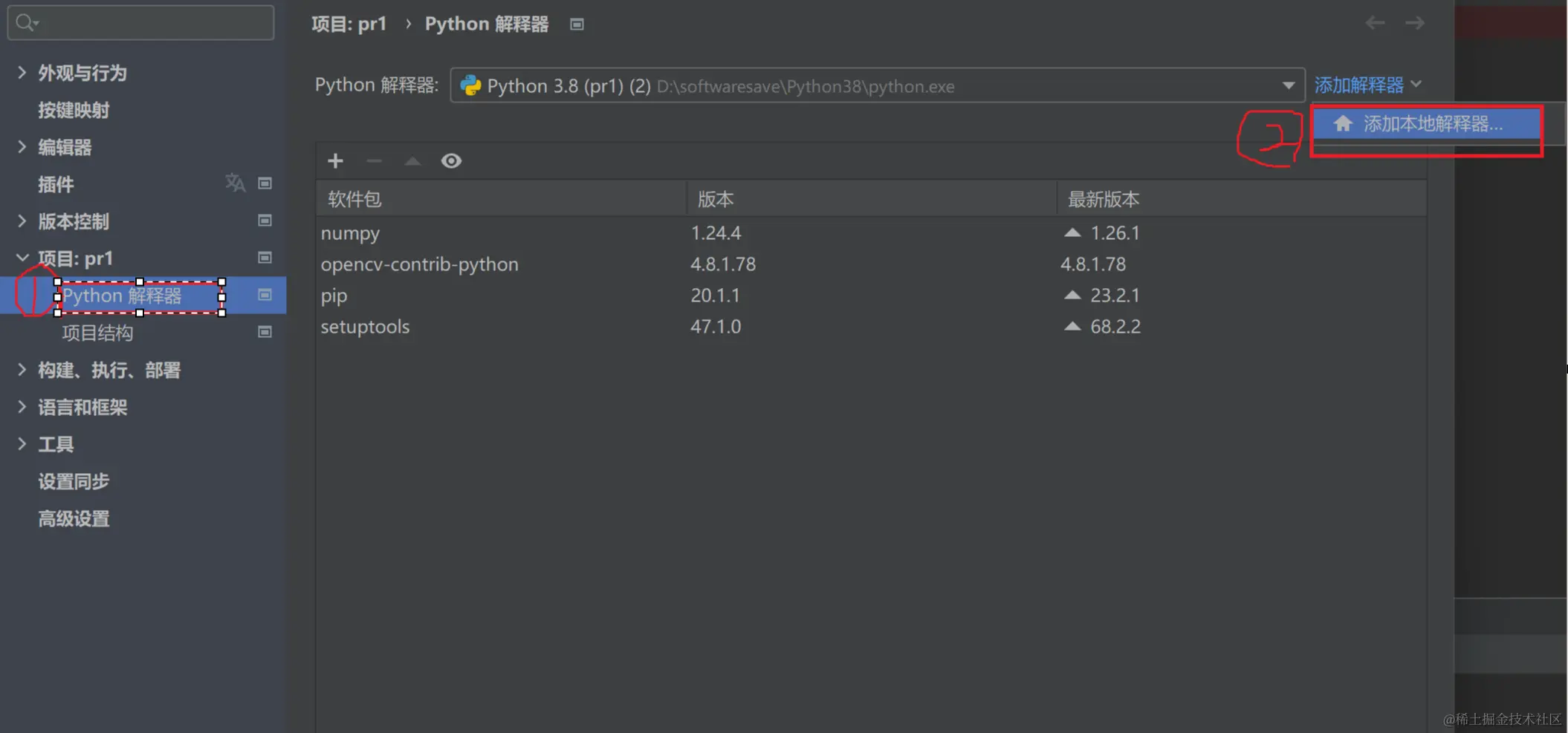Expand the 构建、执行、部署 section
The height and width of the screenshot is (733, 1568).
coord(22,370)
